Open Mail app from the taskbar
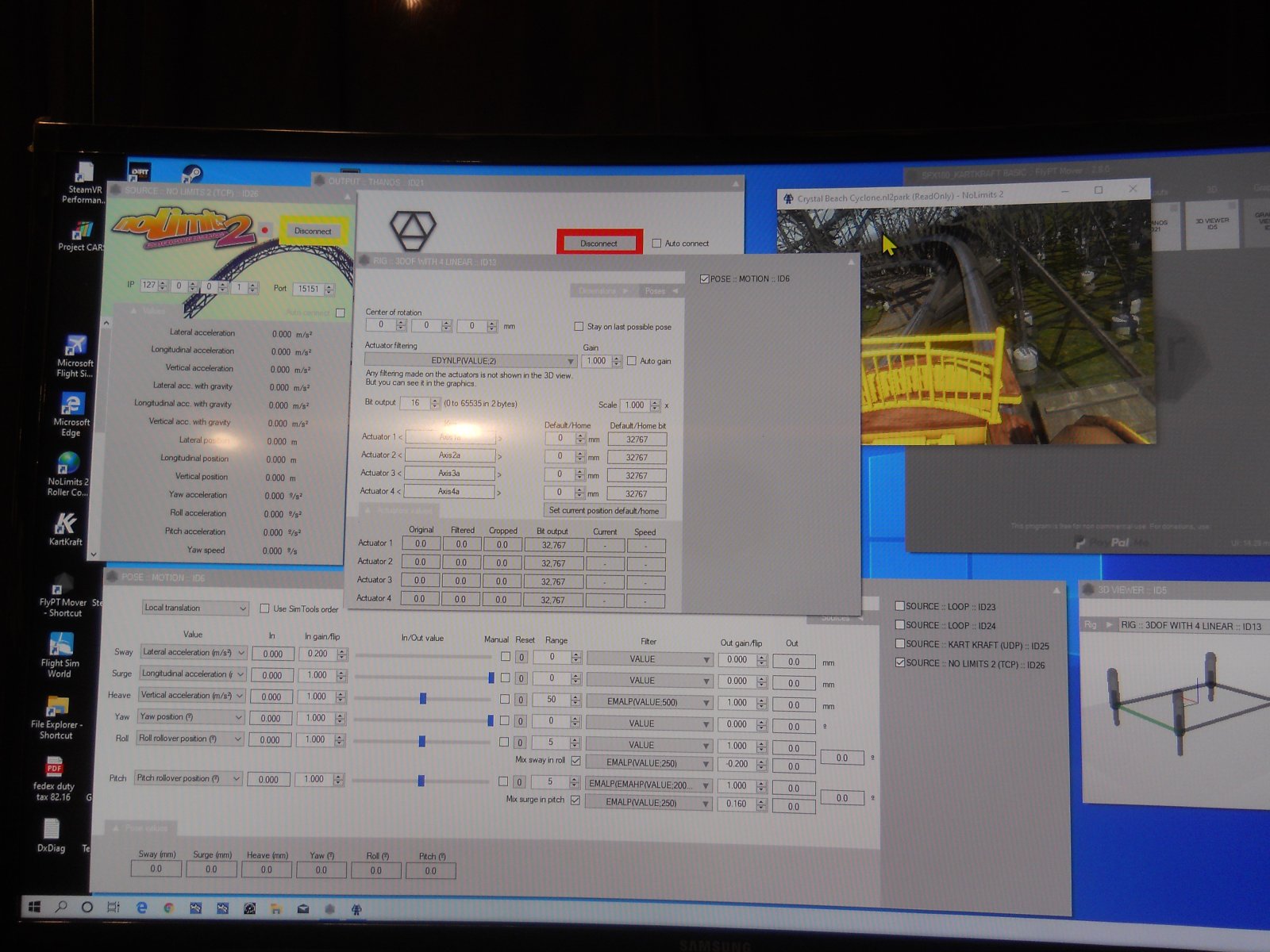Image resolution: width=1270 pixels, height=952 pixels. [x=303, y=909]
